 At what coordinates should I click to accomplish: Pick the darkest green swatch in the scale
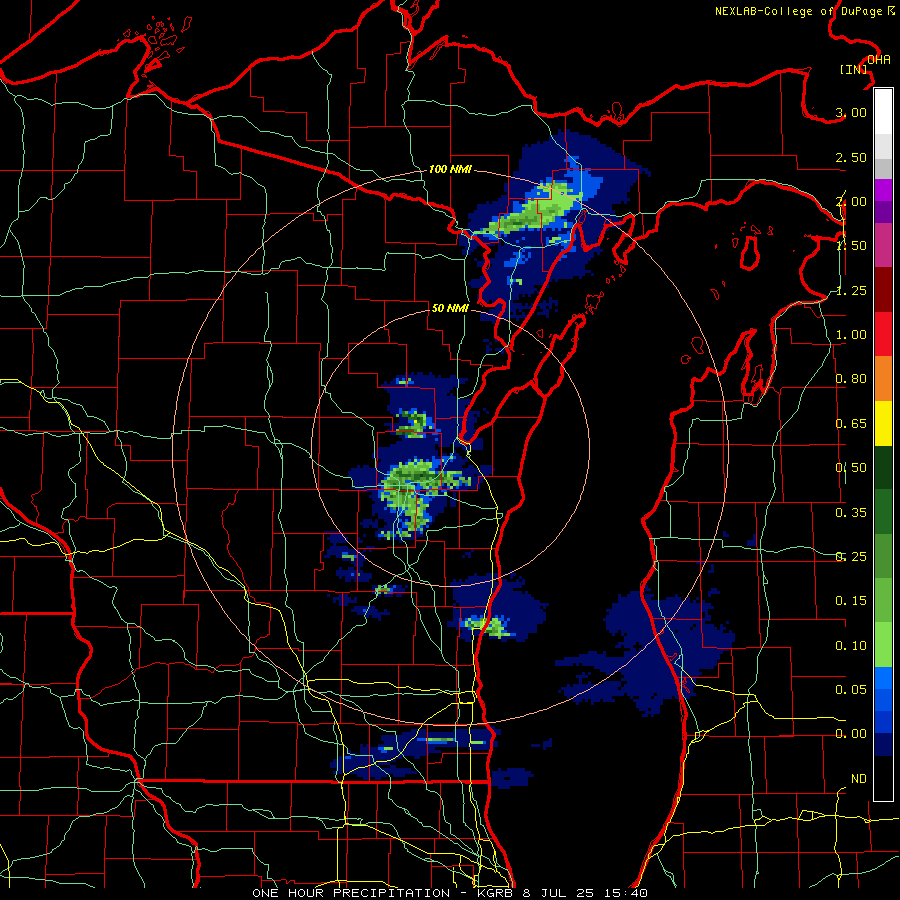tap(883, 467)
